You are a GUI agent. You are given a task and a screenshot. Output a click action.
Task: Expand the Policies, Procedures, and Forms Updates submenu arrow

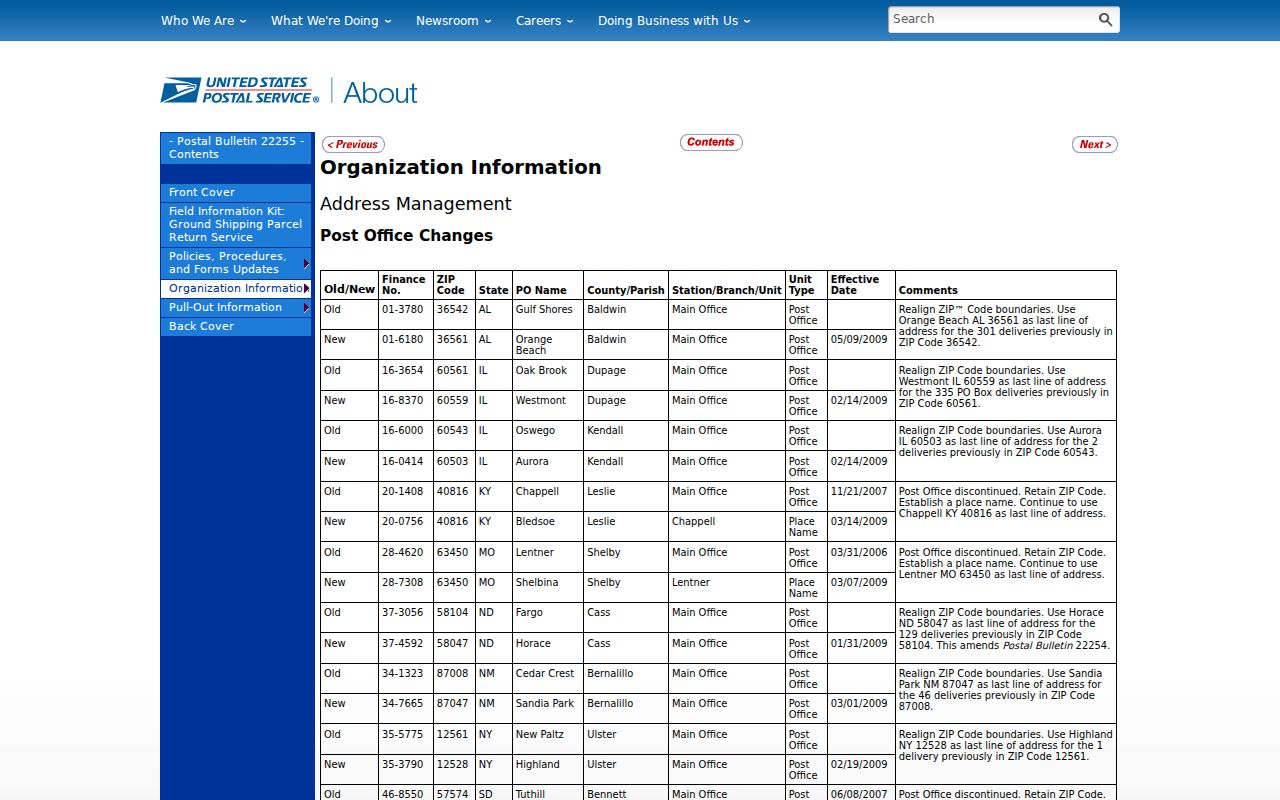(306, 263)
